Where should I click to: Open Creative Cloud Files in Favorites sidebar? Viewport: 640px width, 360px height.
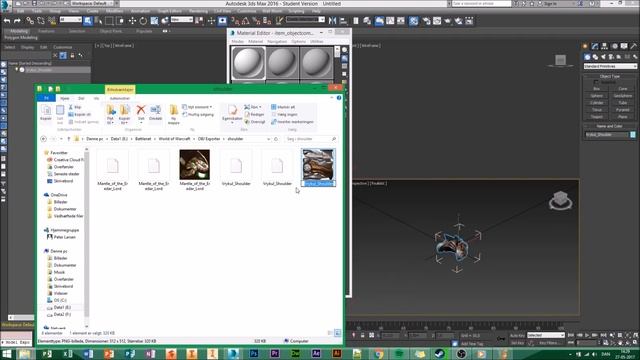[65, 160]
